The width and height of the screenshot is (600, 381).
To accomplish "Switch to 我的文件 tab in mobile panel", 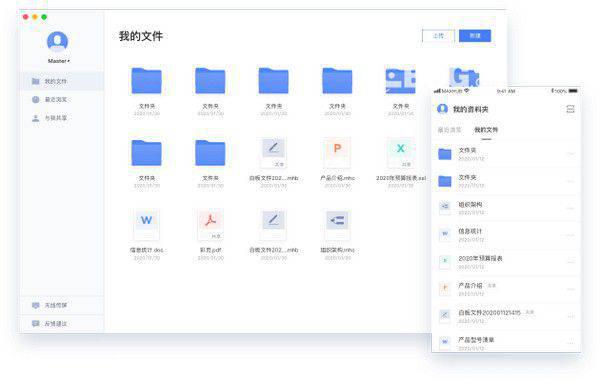I will pyautogui.click(x=486, y=130).
